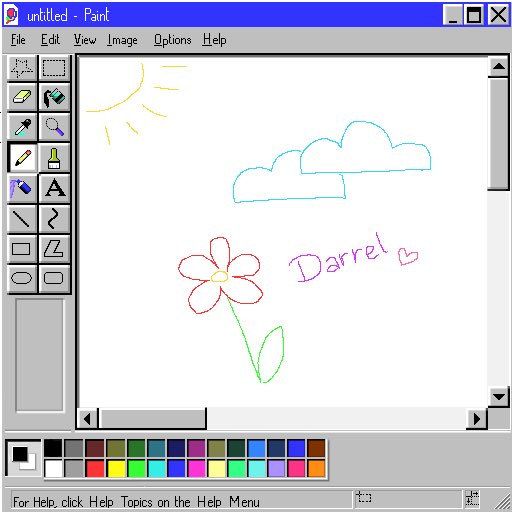Select the lavender color swatch
Image resolution: width=512 pixels, height=512 pixels.
point(276,468)
